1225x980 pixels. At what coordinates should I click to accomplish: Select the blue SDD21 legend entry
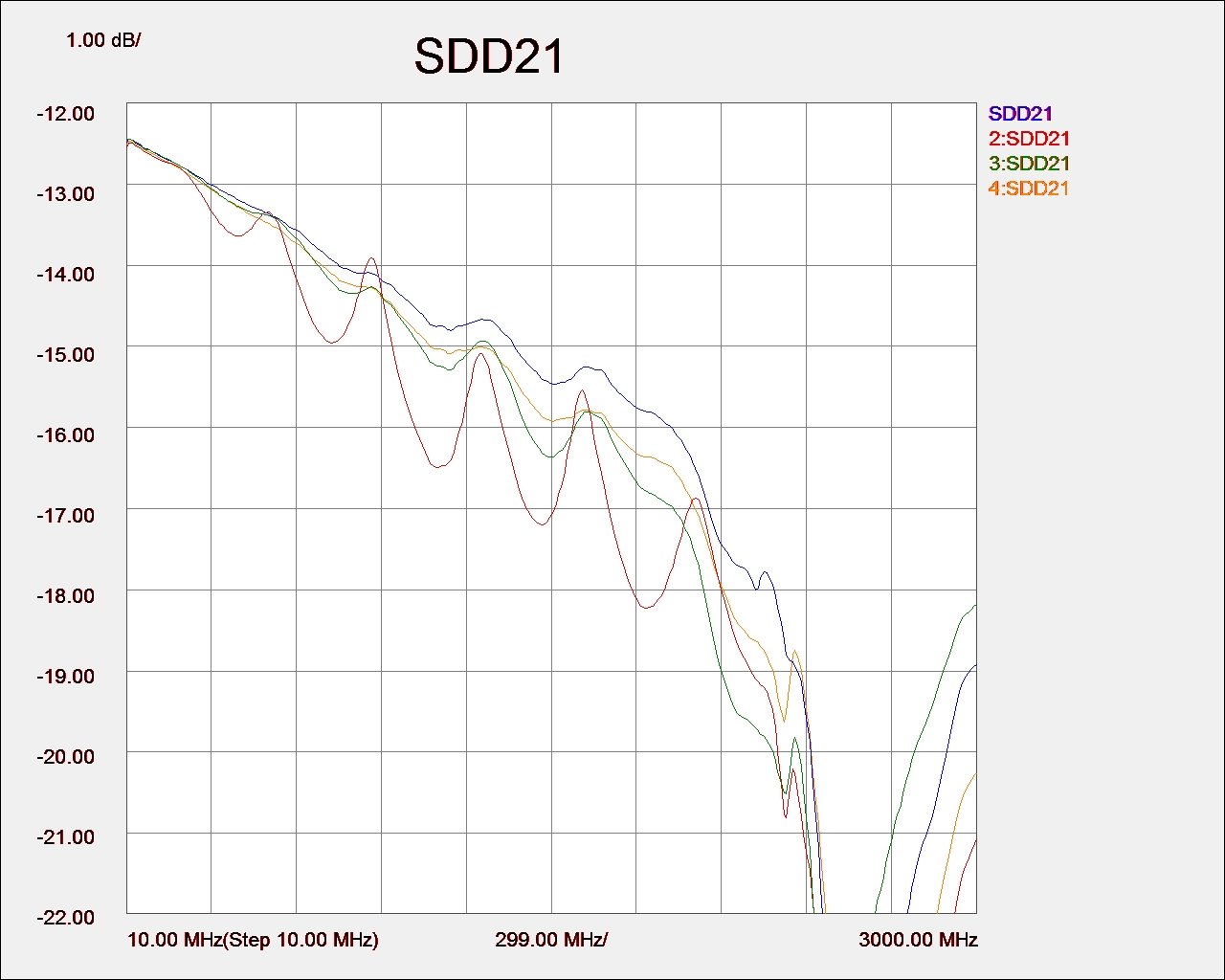(x=1020, y=114)
